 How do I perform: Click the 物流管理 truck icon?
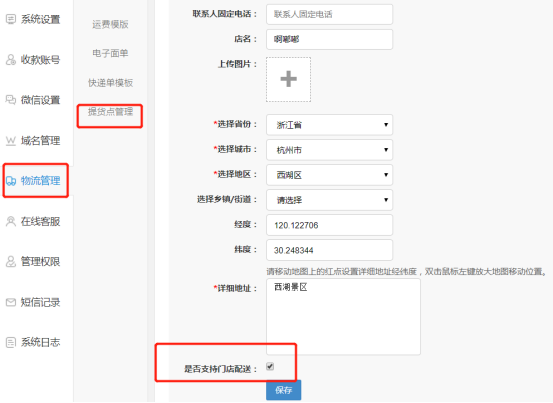tap(11, 181)
